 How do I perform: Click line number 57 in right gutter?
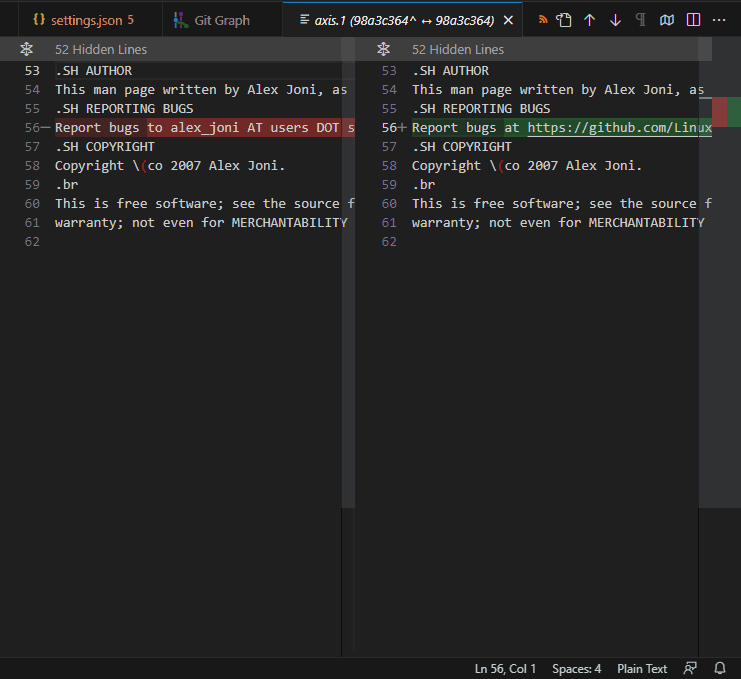[389, 147]
